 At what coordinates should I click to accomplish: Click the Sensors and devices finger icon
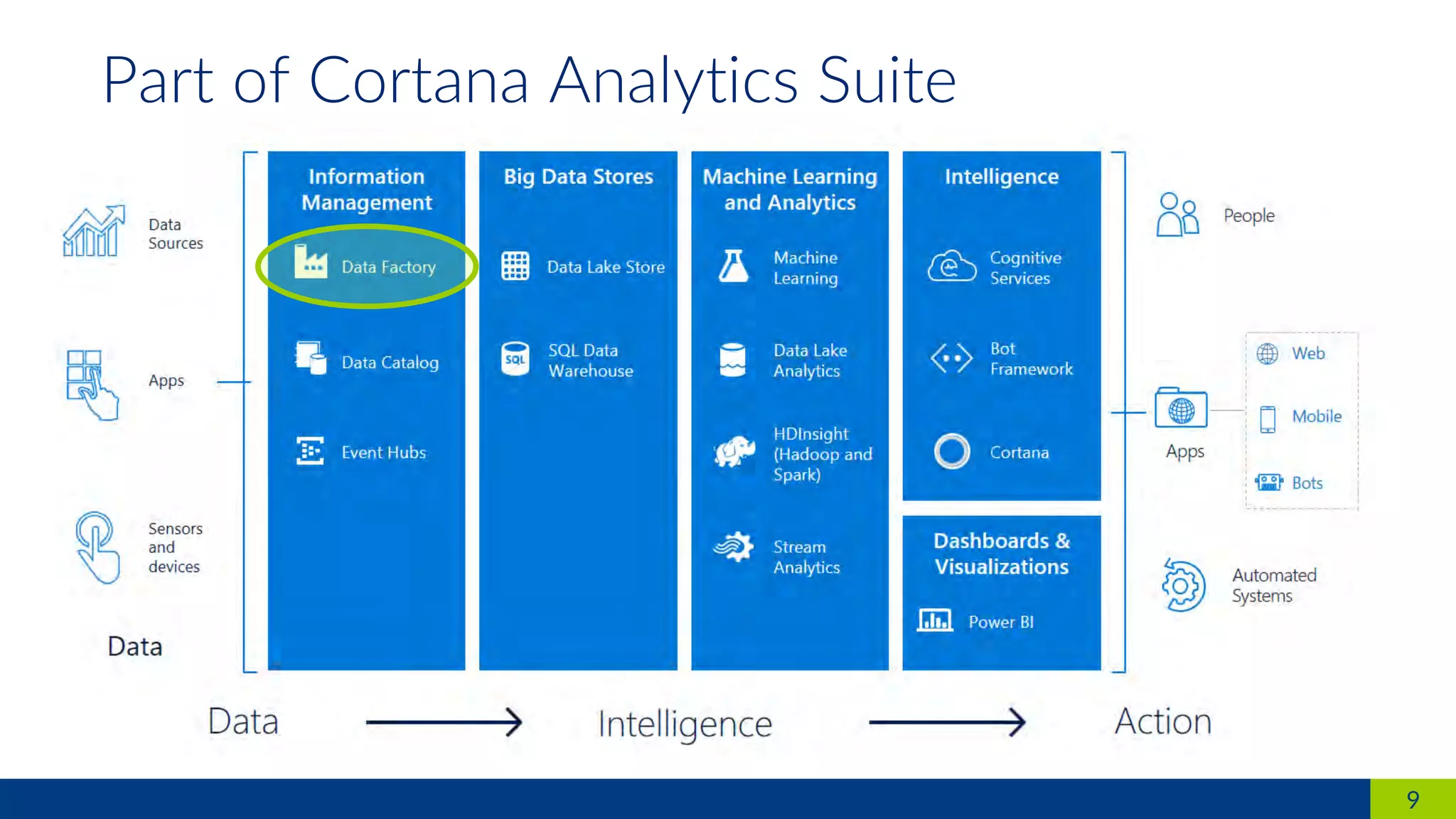coord(97,547)
